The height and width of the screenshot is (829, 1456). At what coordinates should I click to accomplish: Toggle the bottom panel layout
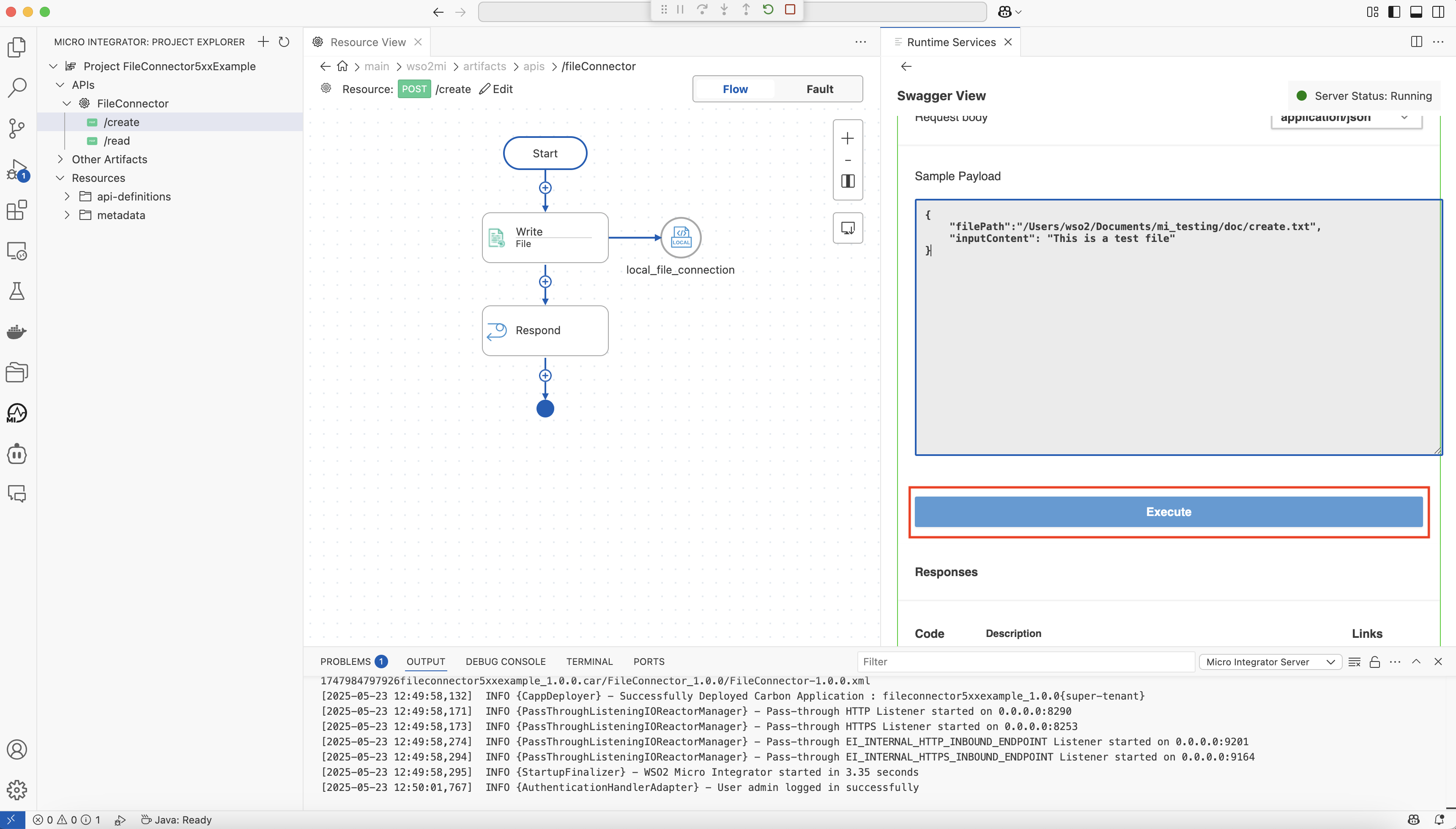point(1416,12)
